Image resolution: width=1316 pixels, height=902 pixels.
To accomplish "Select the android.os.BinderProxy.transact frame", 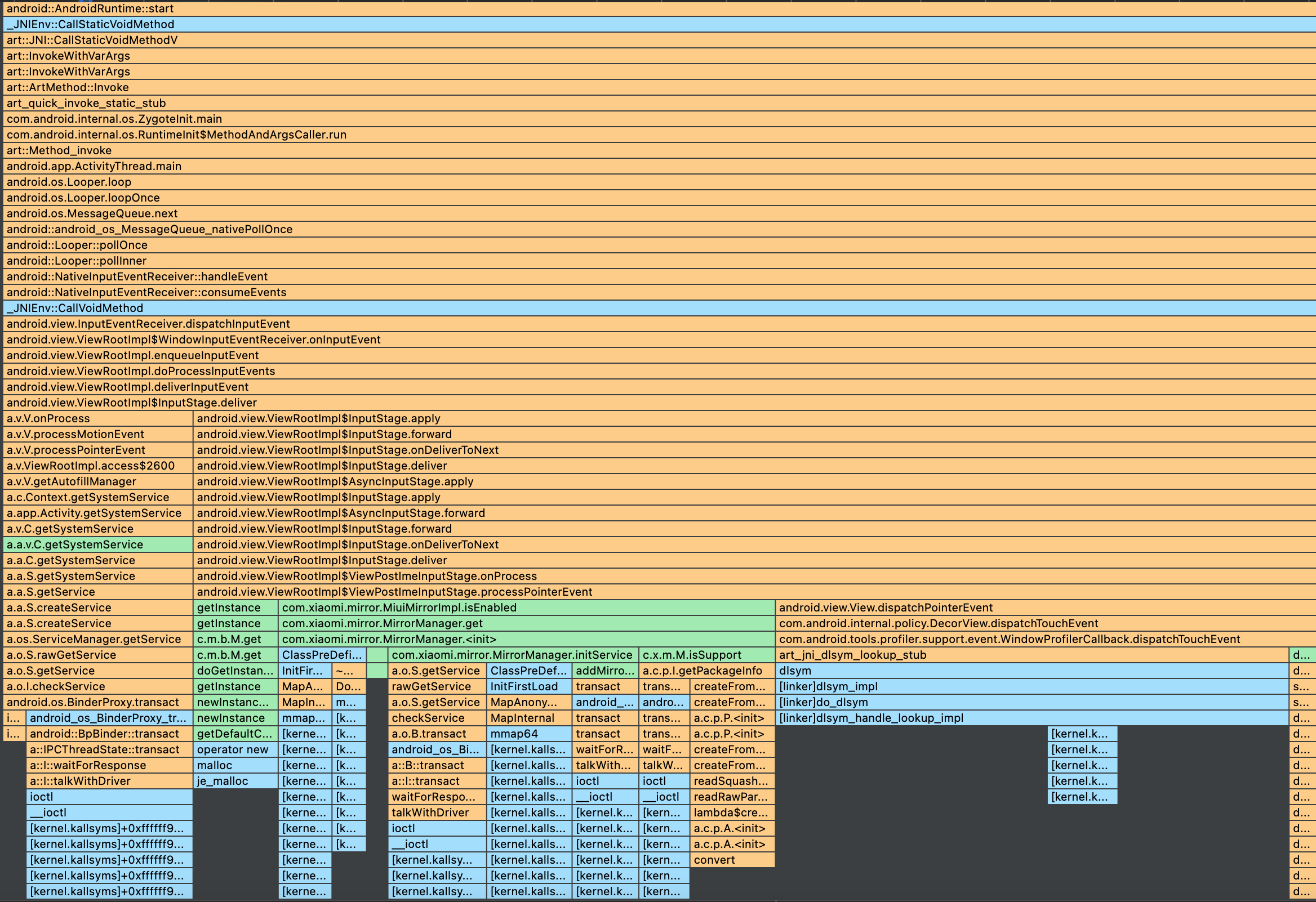I will [x=97, y=702].
